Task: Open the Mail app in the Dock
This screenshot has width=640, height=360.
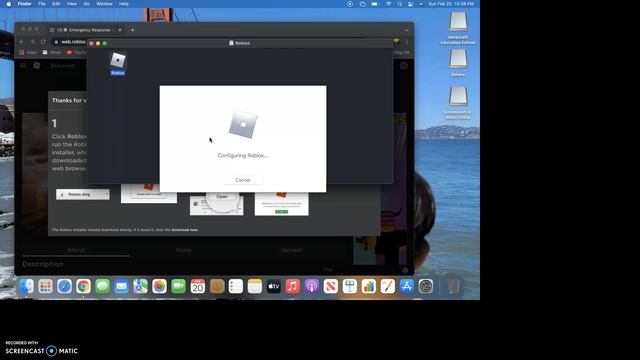Action: point(121,287)
